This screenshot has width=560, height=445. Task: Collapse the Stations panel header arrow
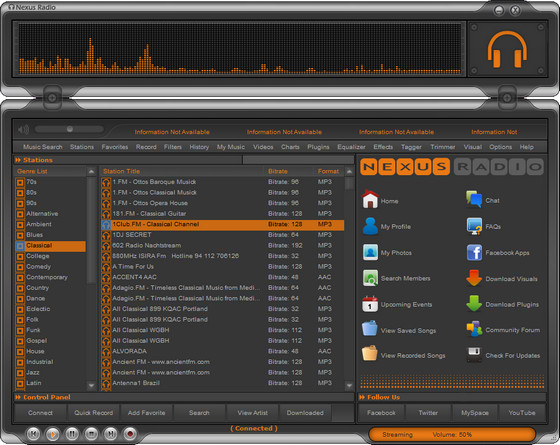pos(18,160)
